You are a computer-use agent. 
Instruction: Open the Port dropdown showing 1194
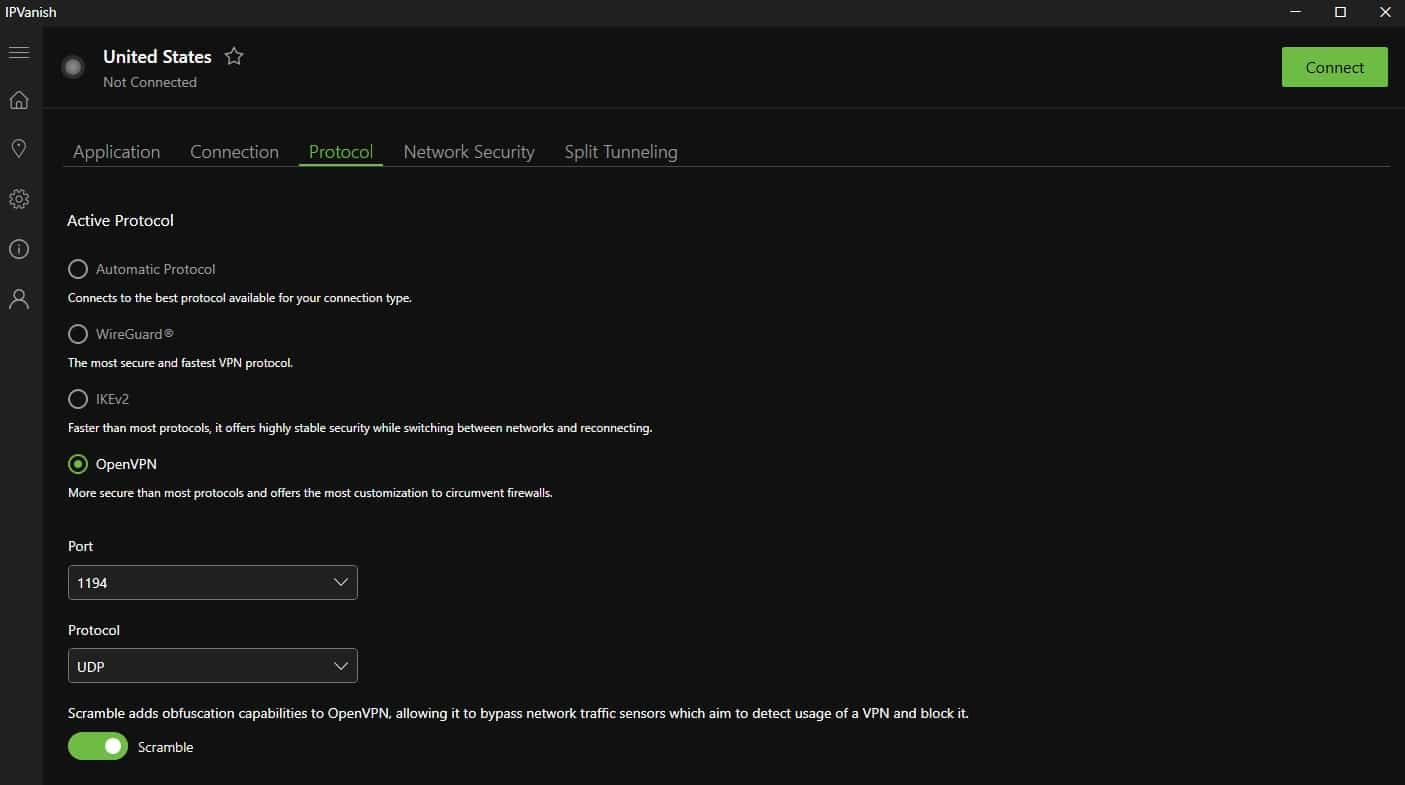213,582
